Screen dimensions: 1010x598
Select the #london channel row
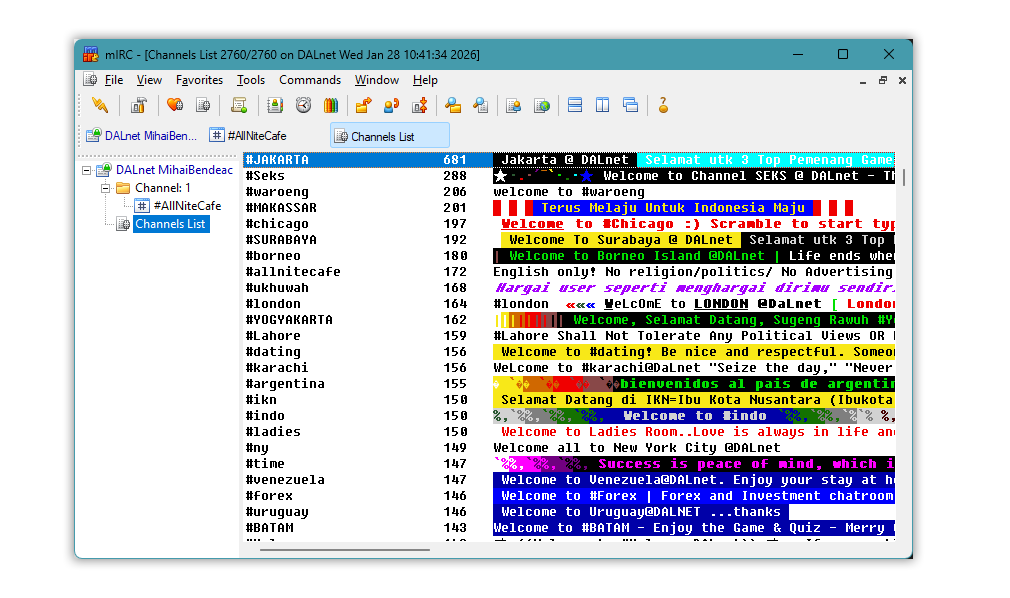pos(569,304)
